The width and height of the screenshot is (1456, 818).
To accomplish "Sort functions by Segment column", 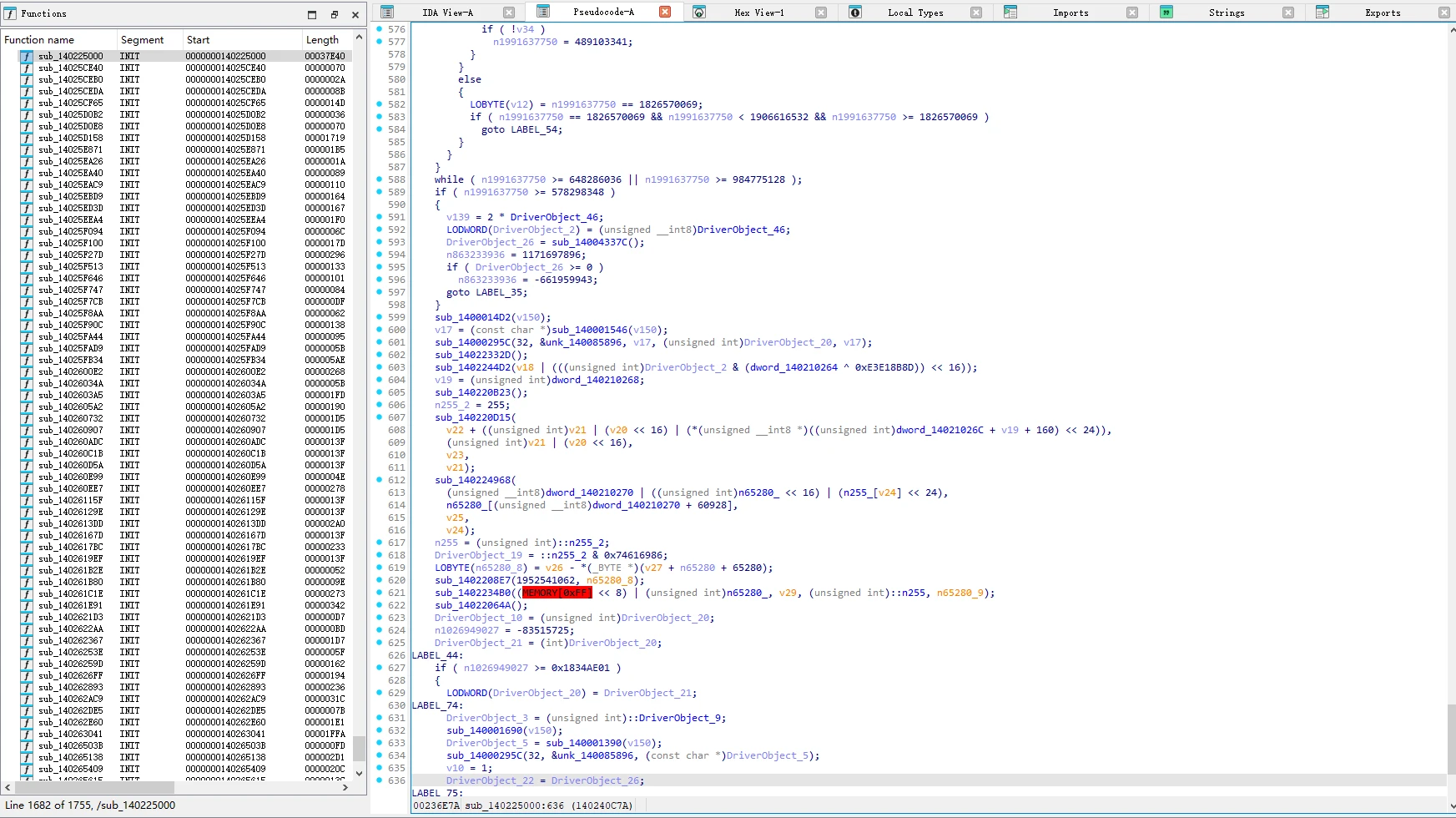I will point(150,39).
